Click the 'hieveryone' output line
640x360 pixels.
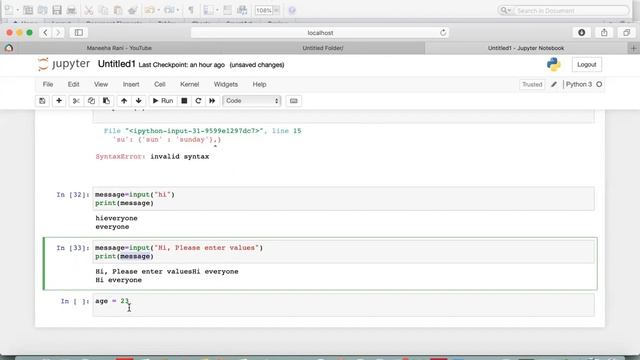click(116, 218)
